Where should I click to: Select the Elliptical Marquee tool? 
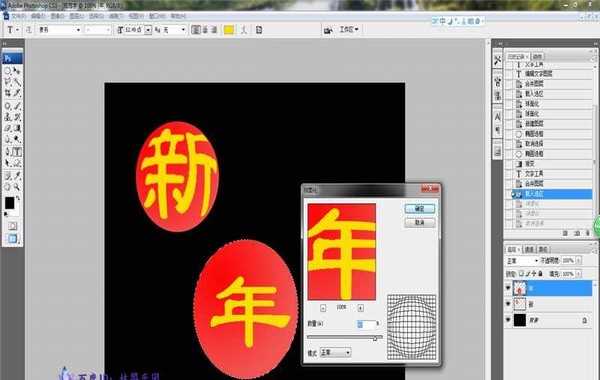[x=8, y=70]
